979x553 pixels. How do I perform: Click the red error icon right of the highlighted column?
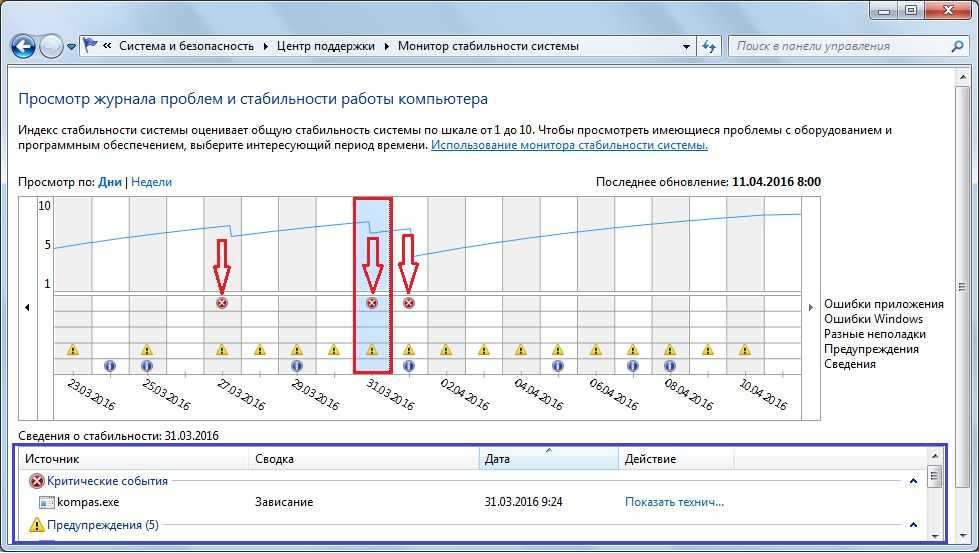click(x=408, y=303)
